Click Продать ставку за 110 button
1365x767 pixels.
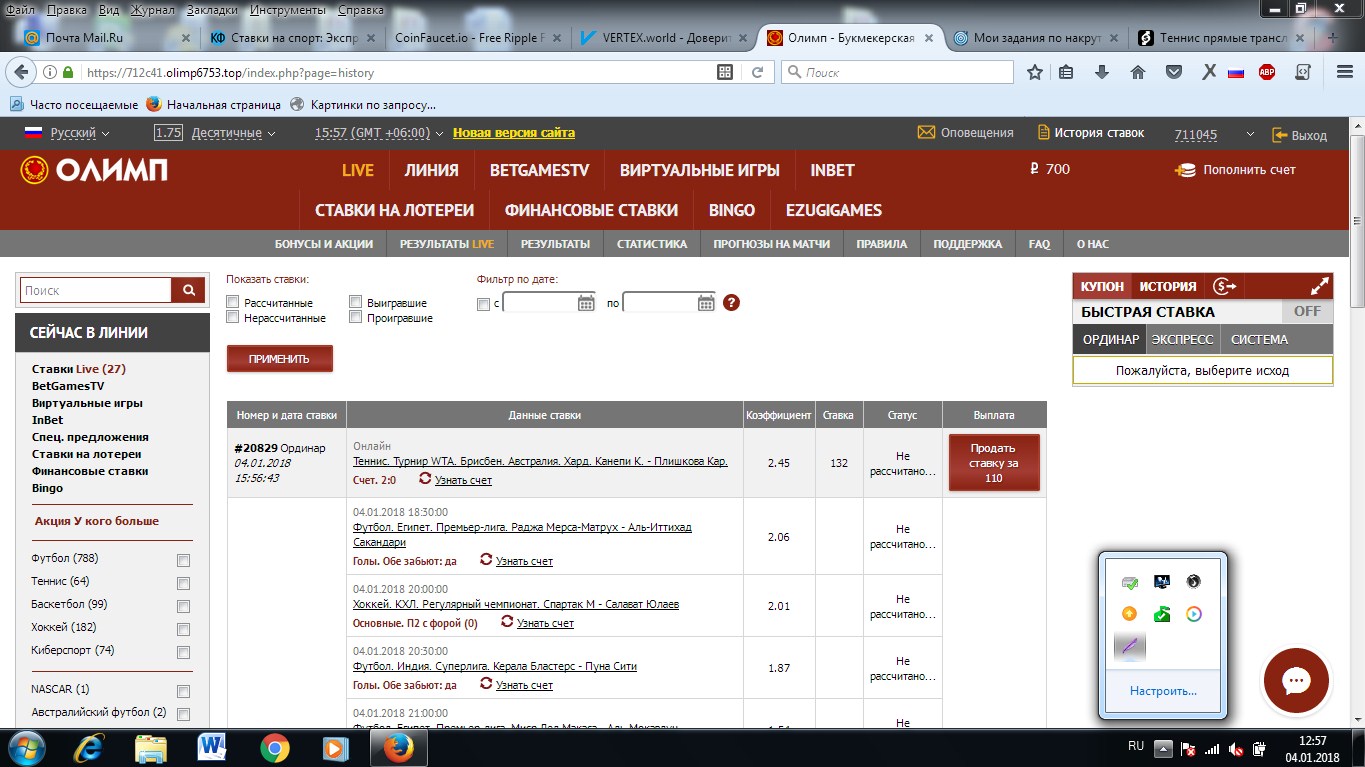[993, 463]
